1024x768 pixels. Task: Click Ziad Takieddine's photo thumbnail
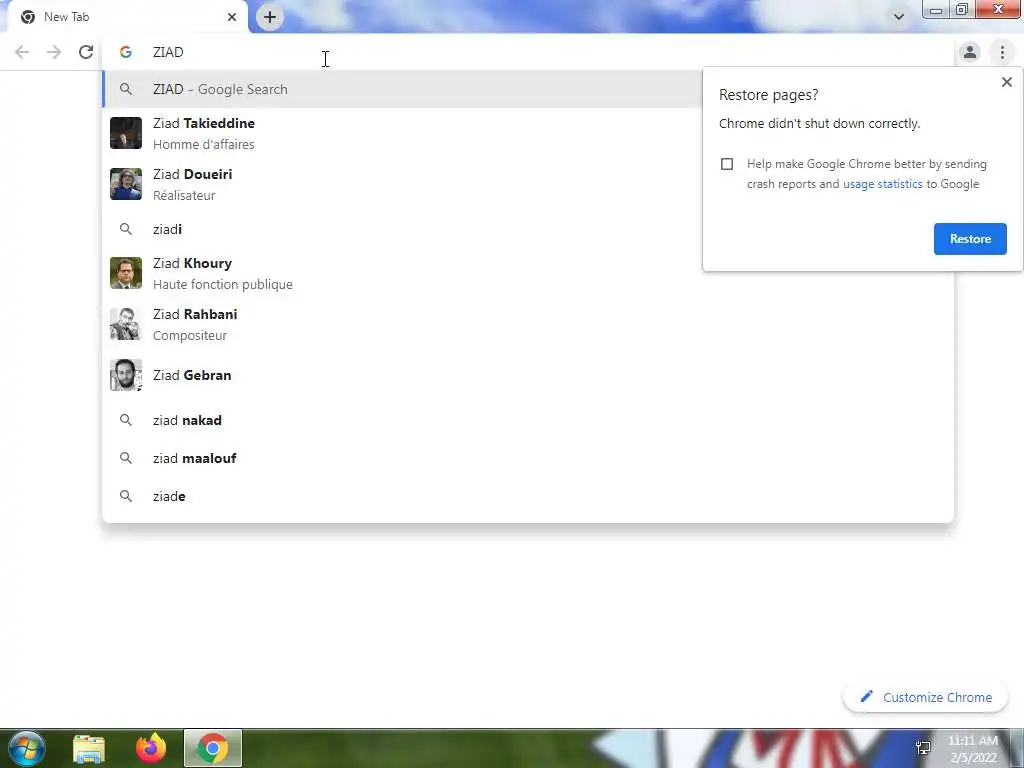(x=125, y=133)
